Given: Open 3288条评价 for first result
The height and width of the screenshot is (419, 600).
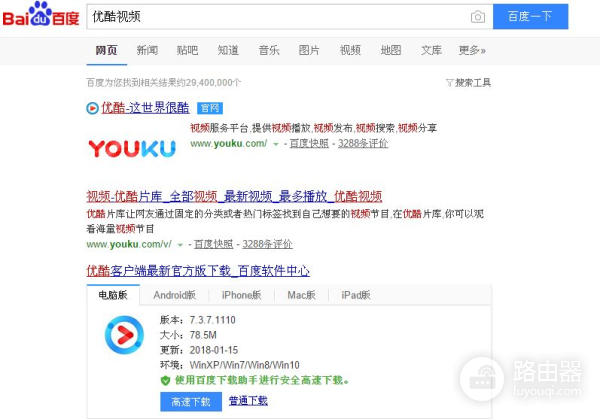Looking at the screenshot, I should [x=363, y=143].
